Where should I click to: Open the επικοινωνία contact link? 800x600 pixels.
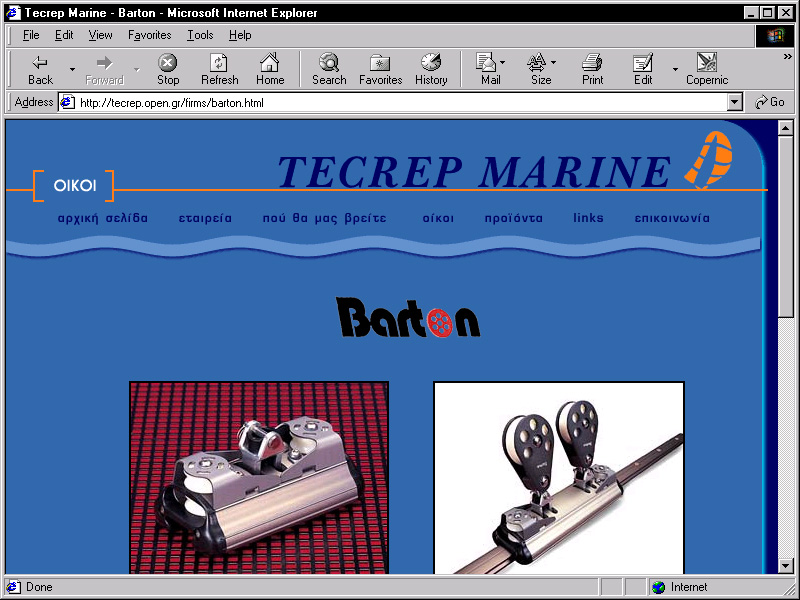tap(672, 218)
